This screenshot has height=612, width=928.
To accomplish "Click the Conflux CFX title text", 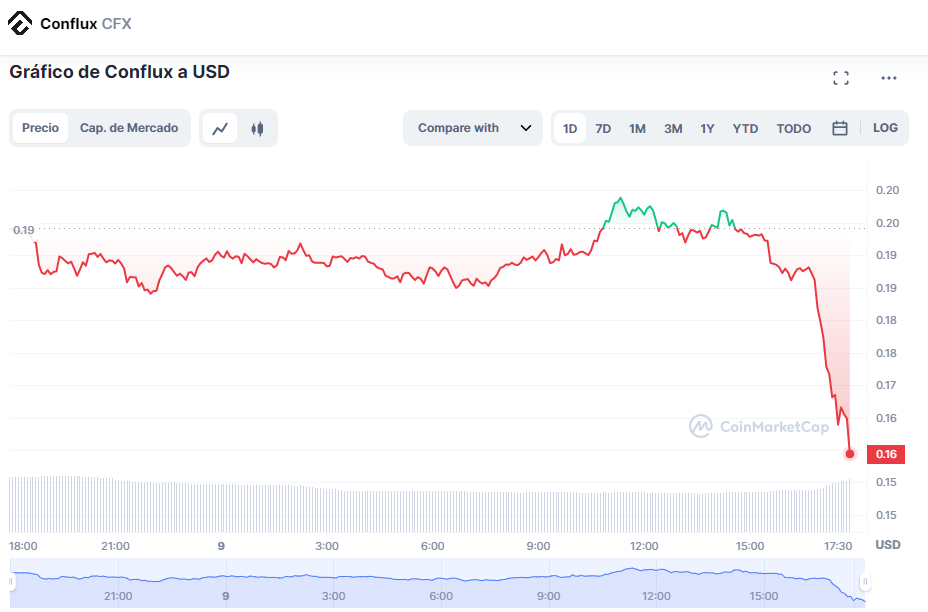I will [86, 24].
